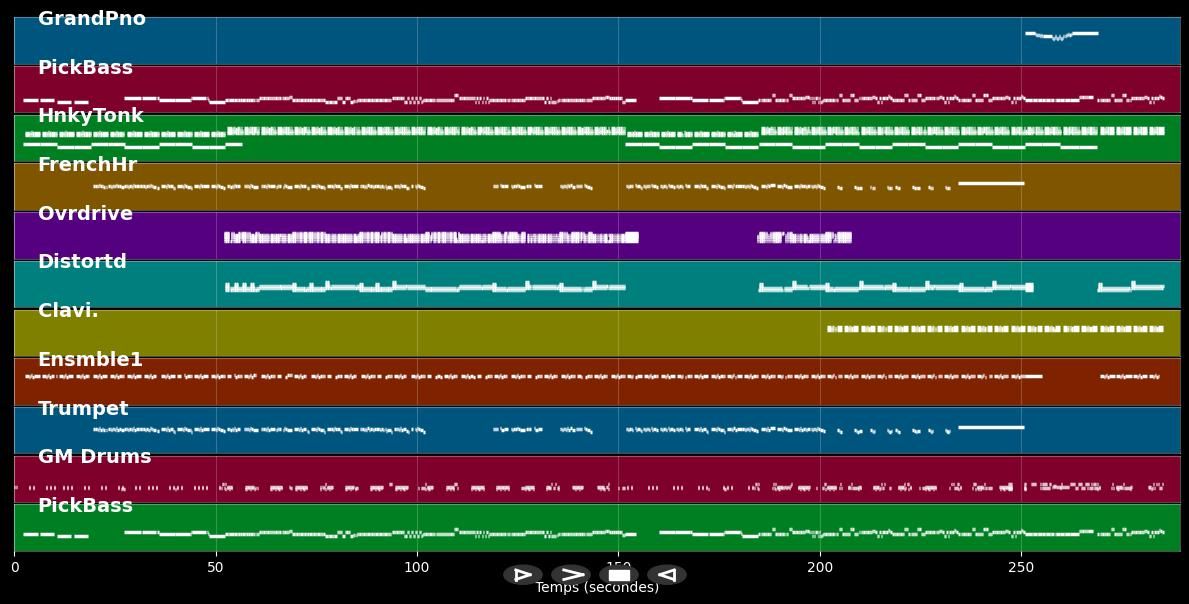
Task: Click the stop button with white rectangle
Action: coord(619,575)
